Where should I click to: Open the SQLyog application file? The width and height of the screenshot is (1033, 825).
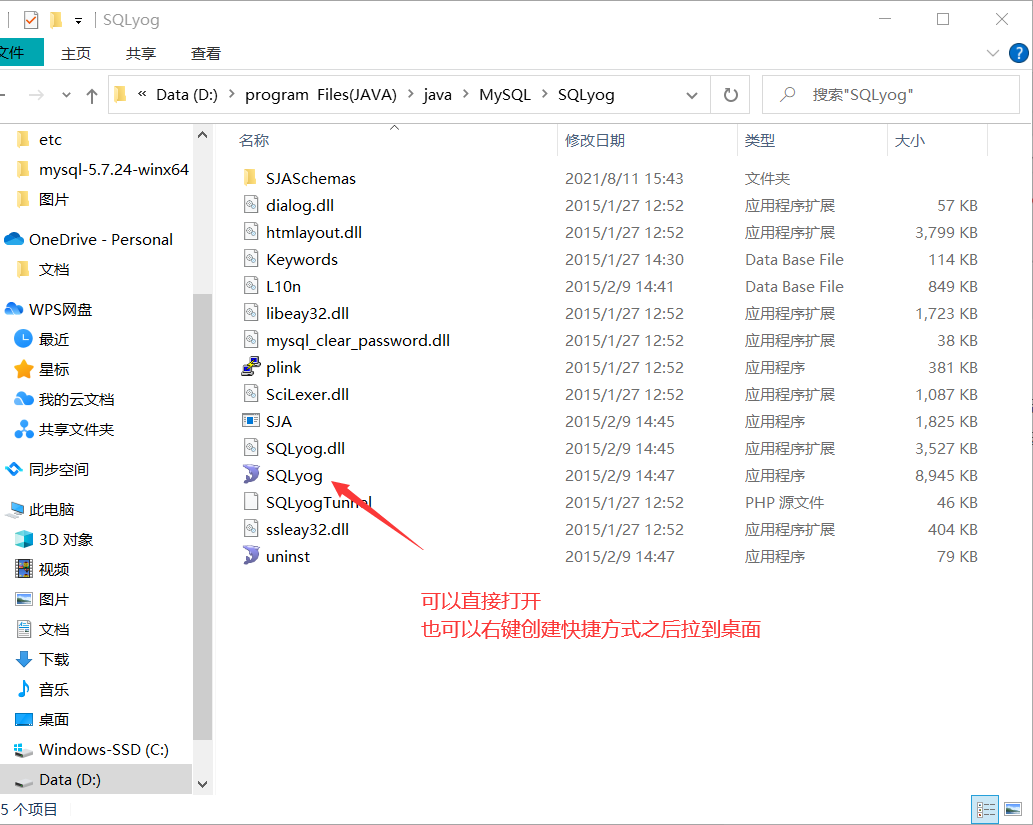[294, 475]
